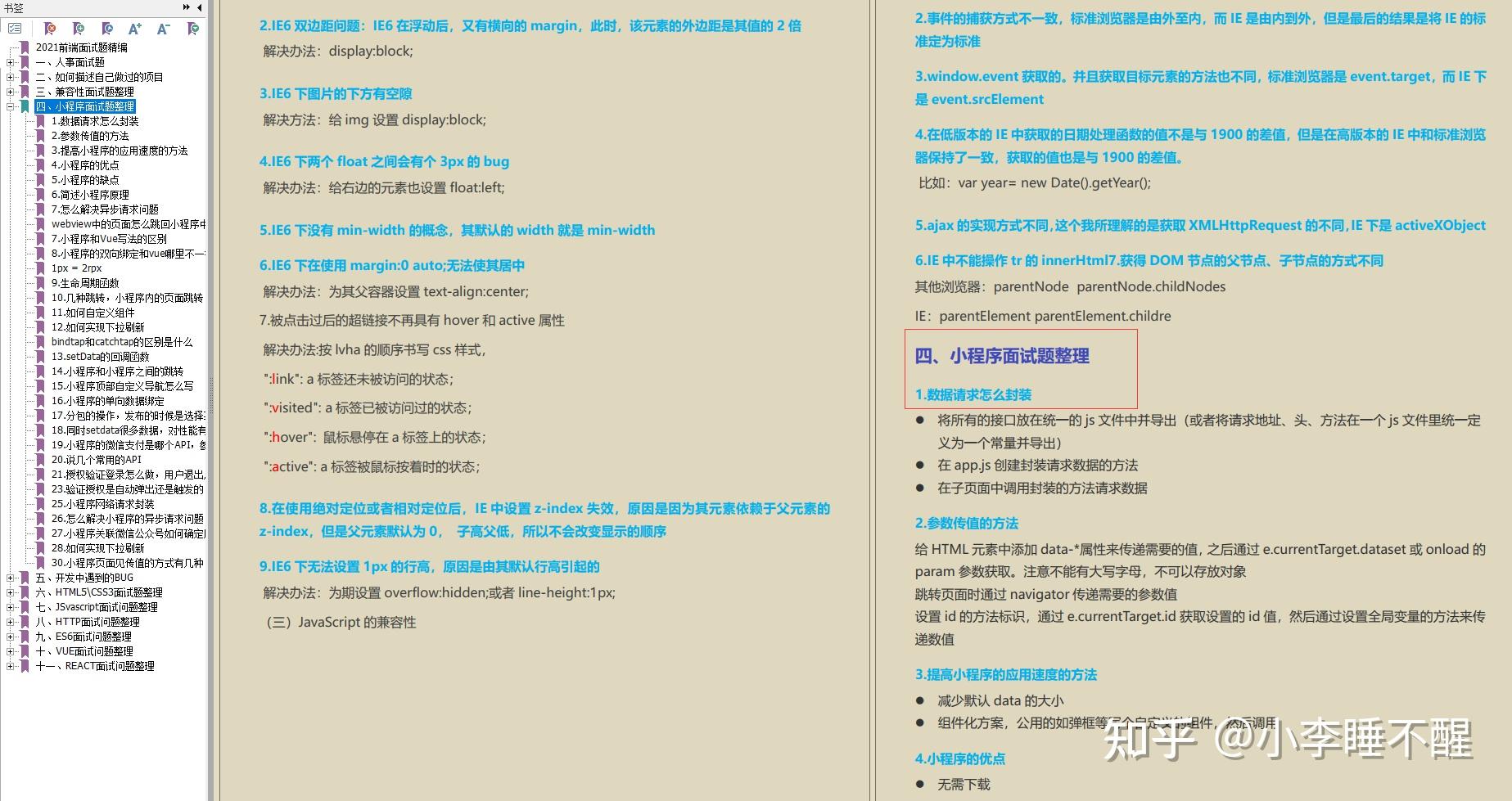Go to bookmark 6.简述小程序原理
1512x801 pixels.
click(x=90, y=195)
